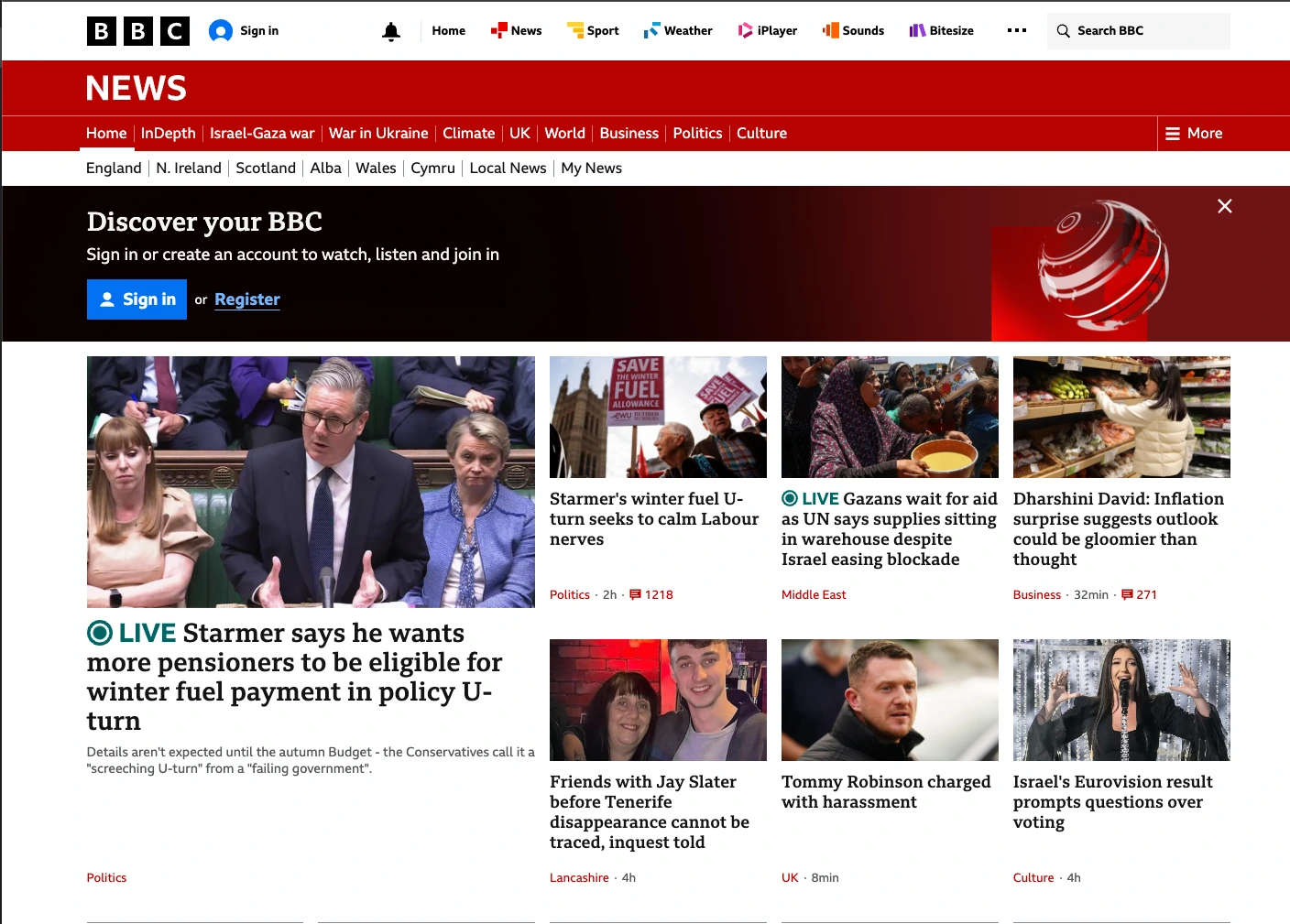Open the Business section tab
This screenshot has height=924, width=1290.
pos(629,134)
